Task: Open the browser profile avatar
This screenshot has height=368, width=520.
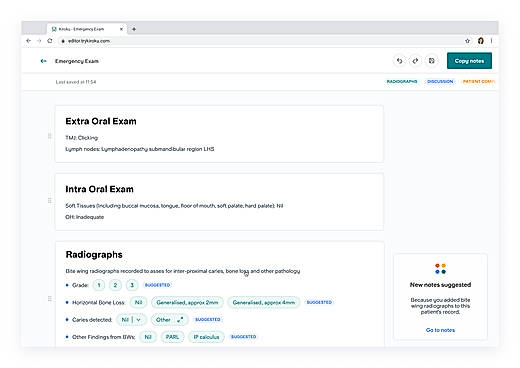Action: pos(481,41)
